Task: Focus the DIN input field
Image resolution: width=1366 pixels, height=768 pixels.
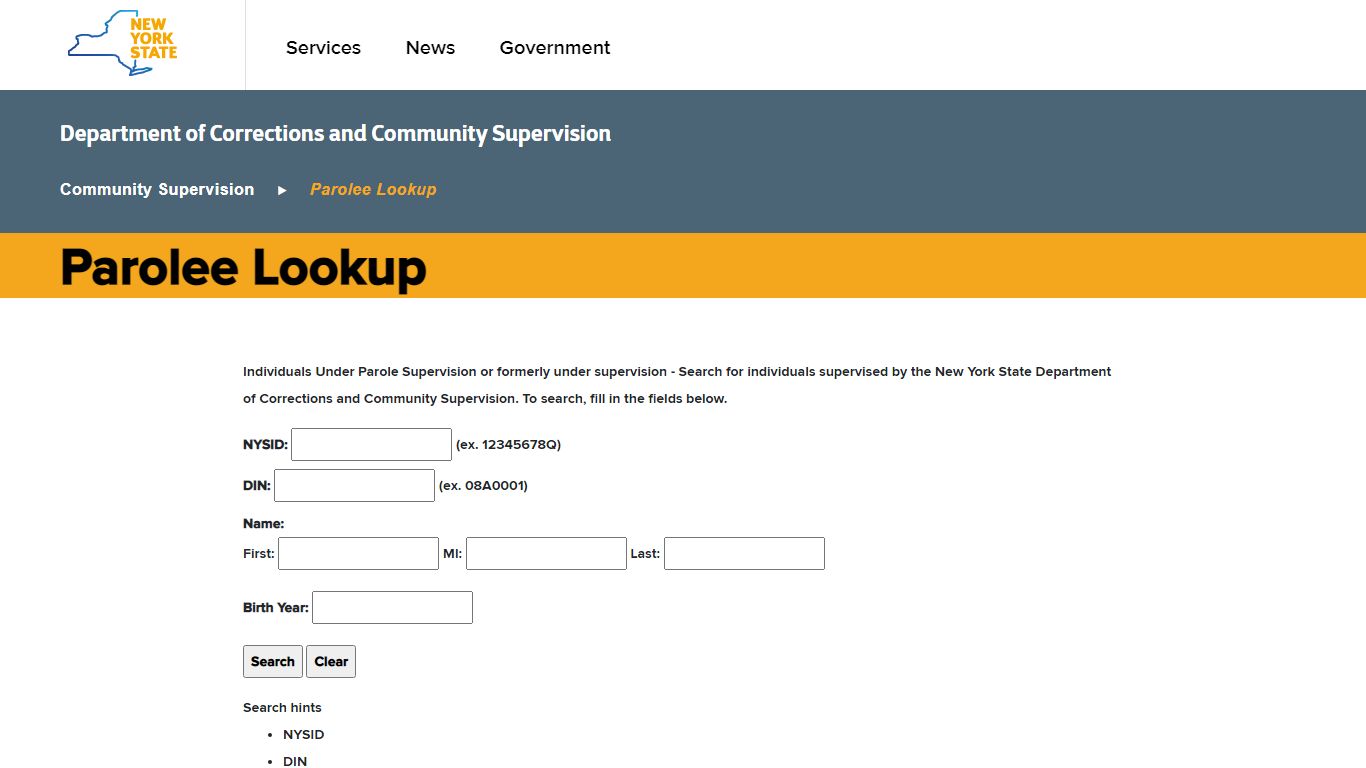Action: pos(354,485)
